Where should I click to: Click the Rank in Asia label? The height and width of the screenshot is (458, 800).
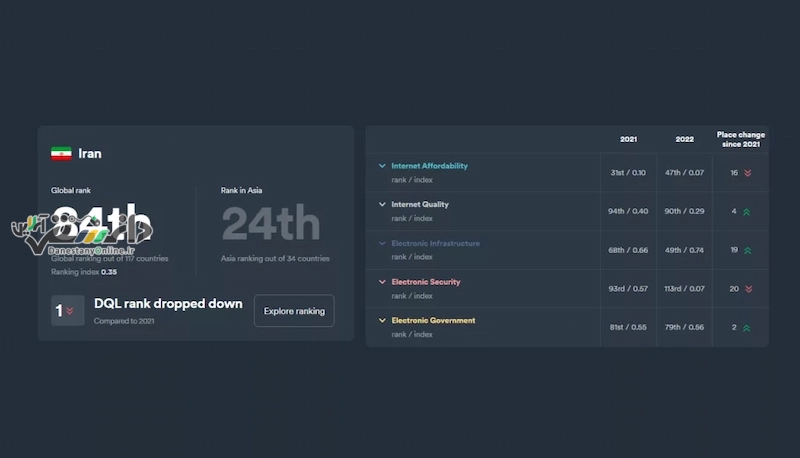[241, 190]
